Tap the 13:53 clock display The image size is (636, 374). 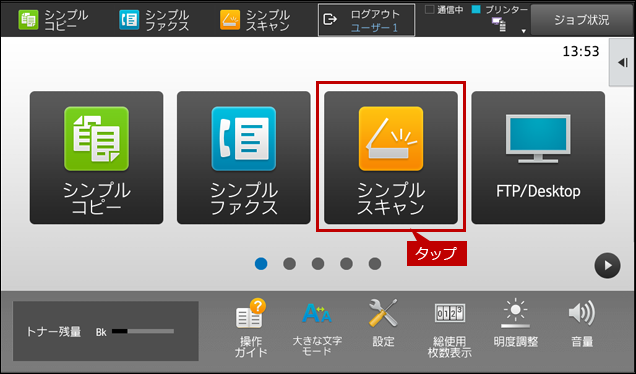(581, 52)
